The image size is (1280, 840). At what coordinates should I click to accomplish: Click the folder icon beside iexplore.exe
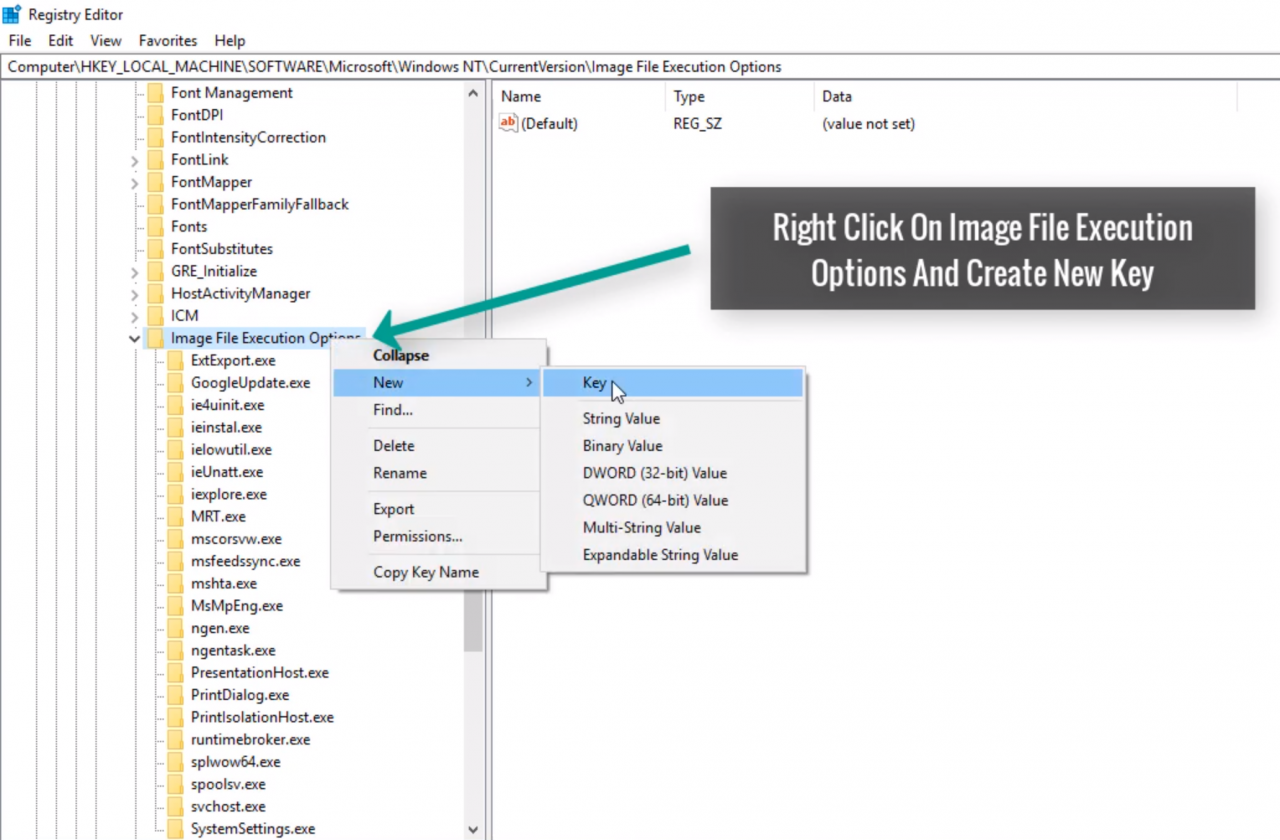[x=176, y=495]
